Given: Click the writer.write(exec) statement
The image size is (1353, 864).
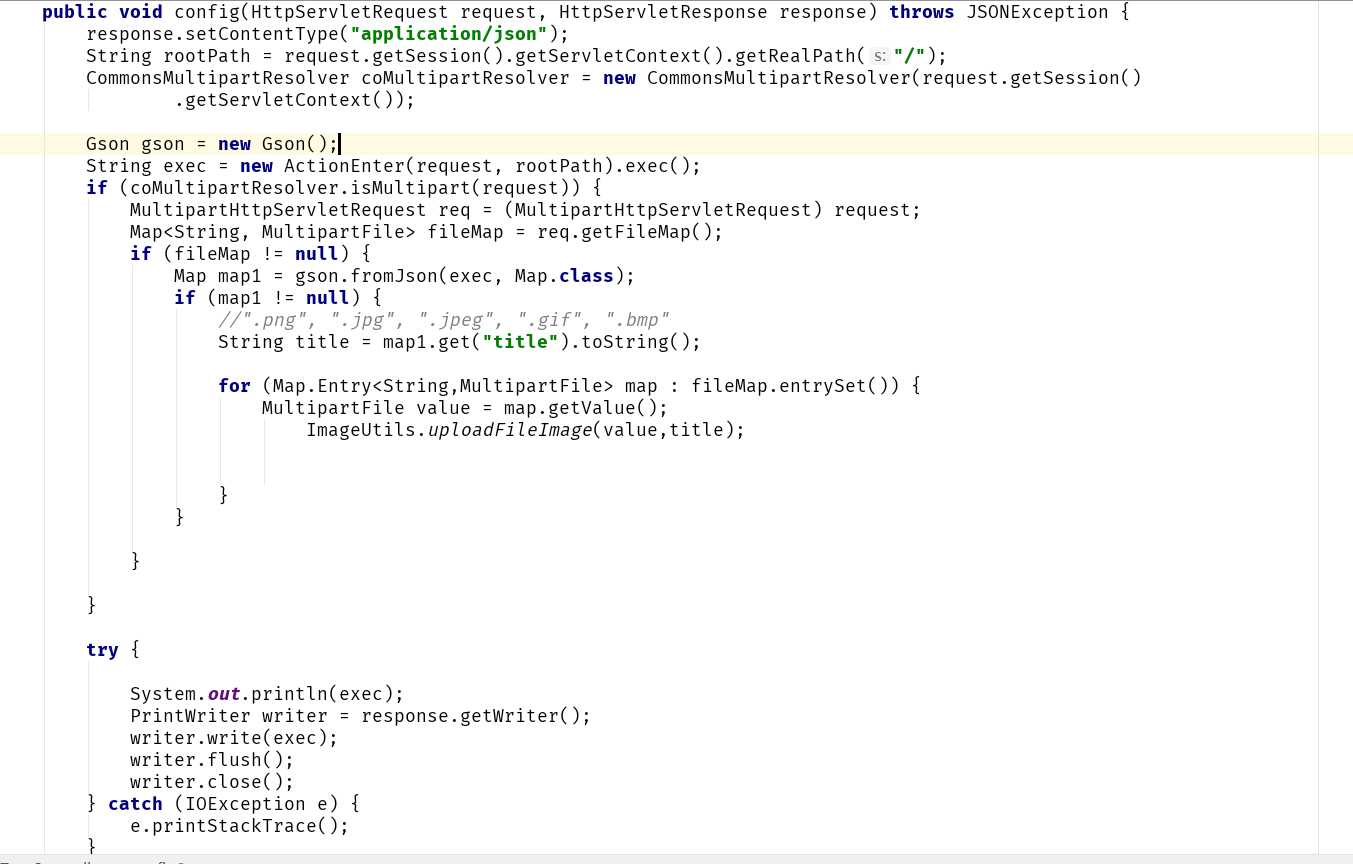Looking at the screenshot, I should coord(234,738).
